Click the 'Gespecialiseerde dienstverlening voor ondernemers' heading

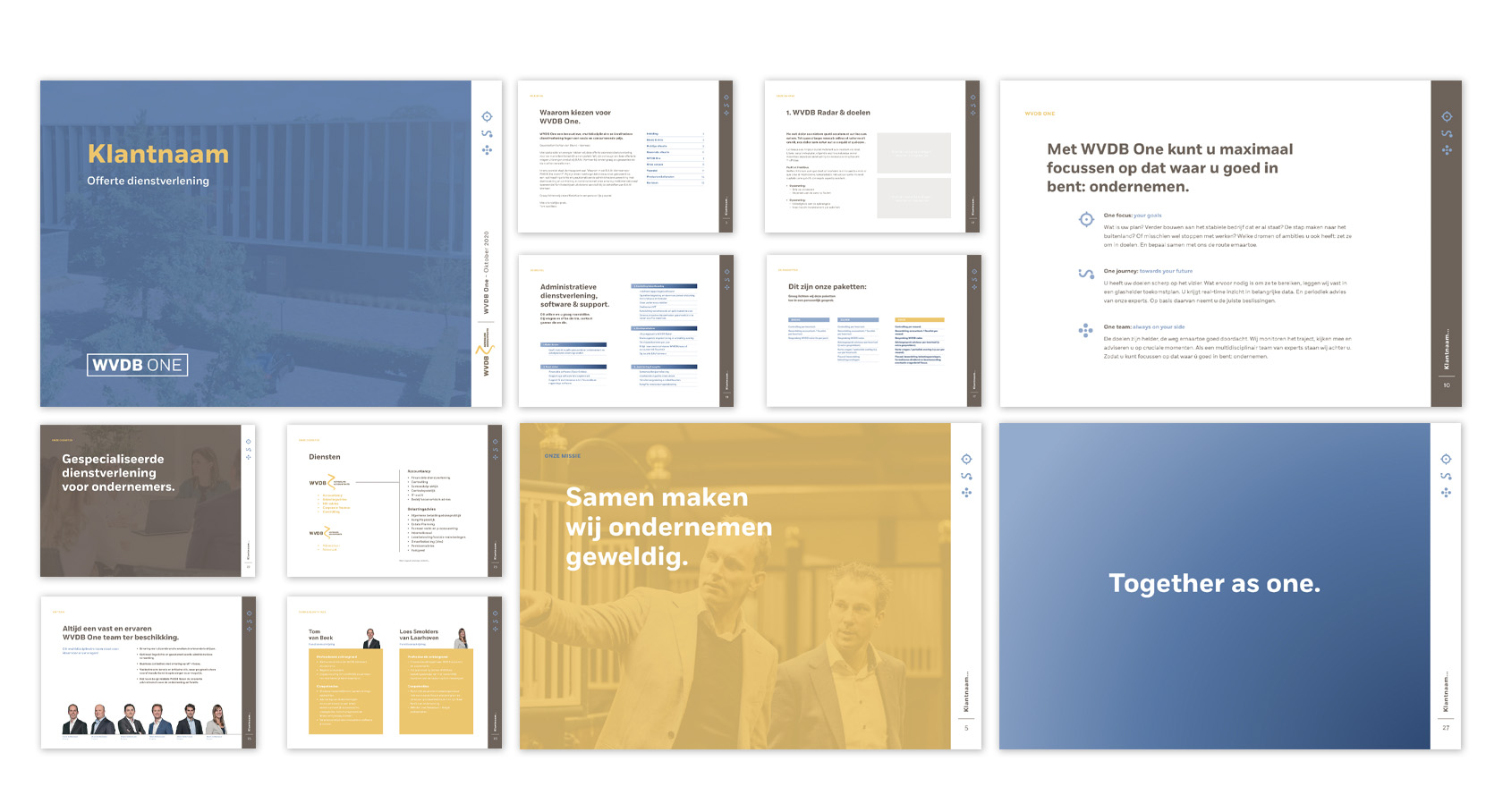[x=118, y=473]
